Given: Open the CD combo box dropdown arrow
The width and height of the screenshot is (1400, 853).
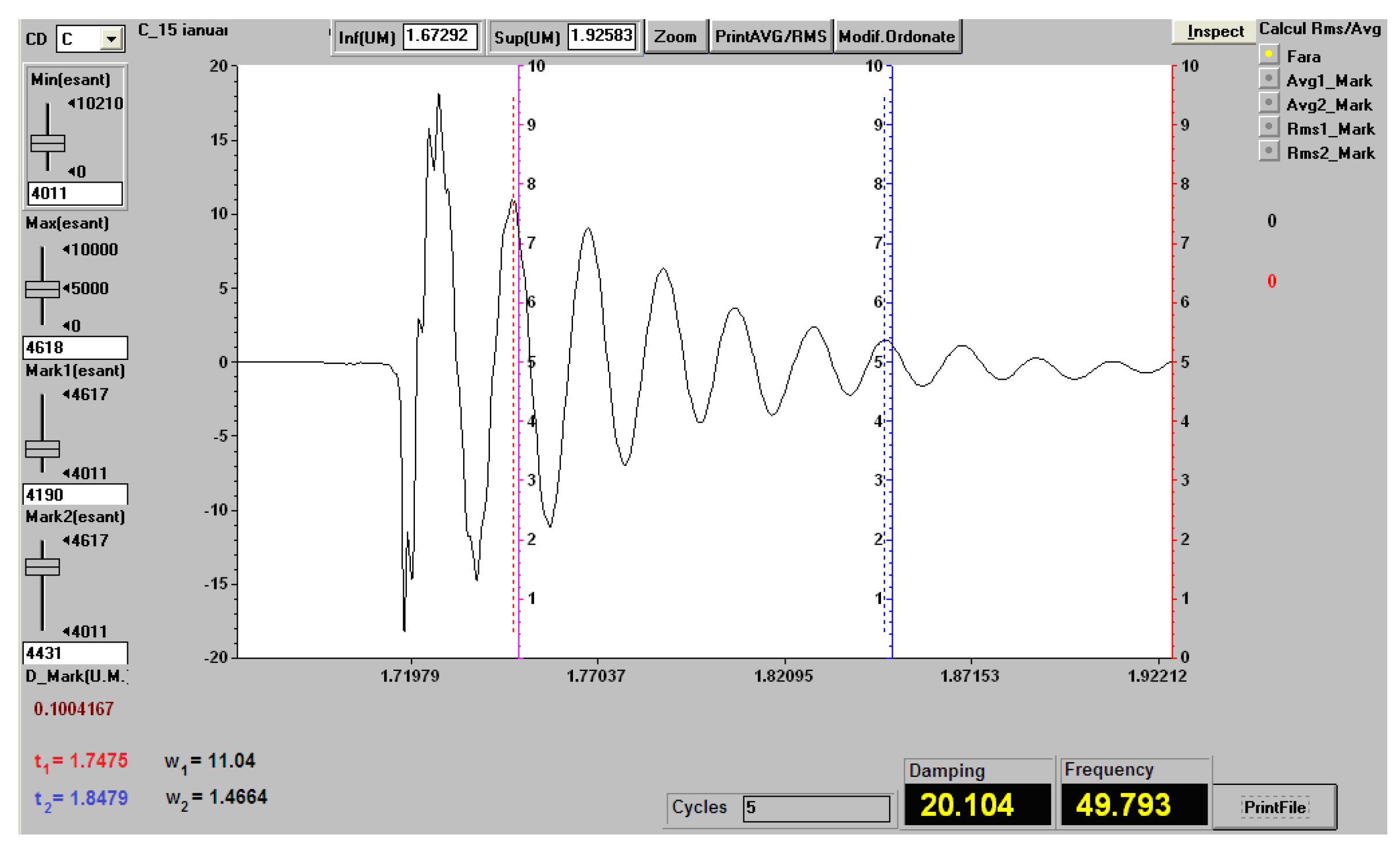Looking at the screenshot, I should click(x=110, y=39).
